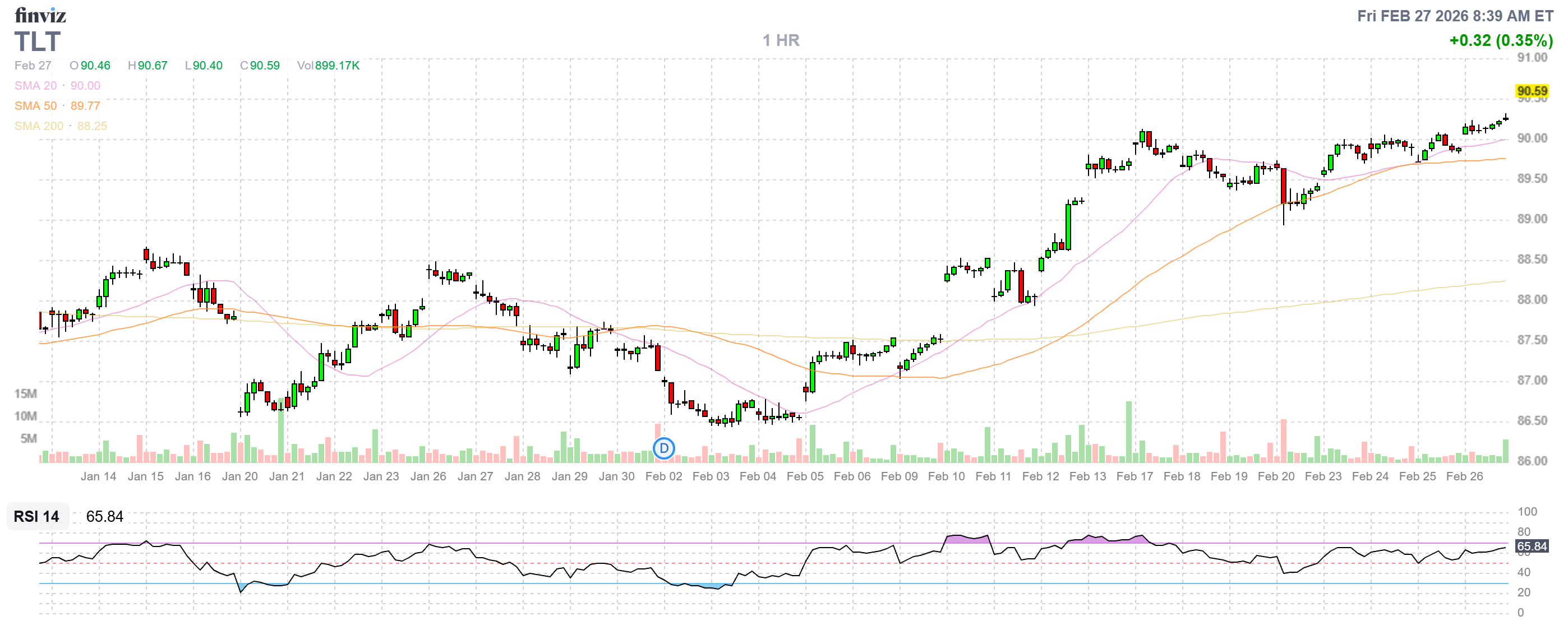Click the +0.32 (0.35%) change value
Viewport: 1568px width, 630px height.
pyautogui.click(x=1501, y=40)
